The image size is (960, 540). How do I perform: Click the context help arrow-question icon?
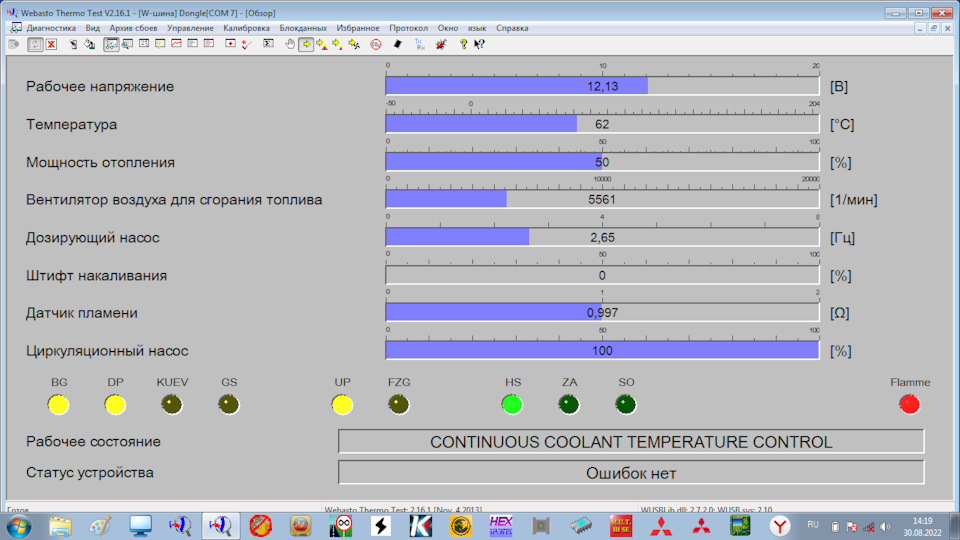[x=479, y=44]
